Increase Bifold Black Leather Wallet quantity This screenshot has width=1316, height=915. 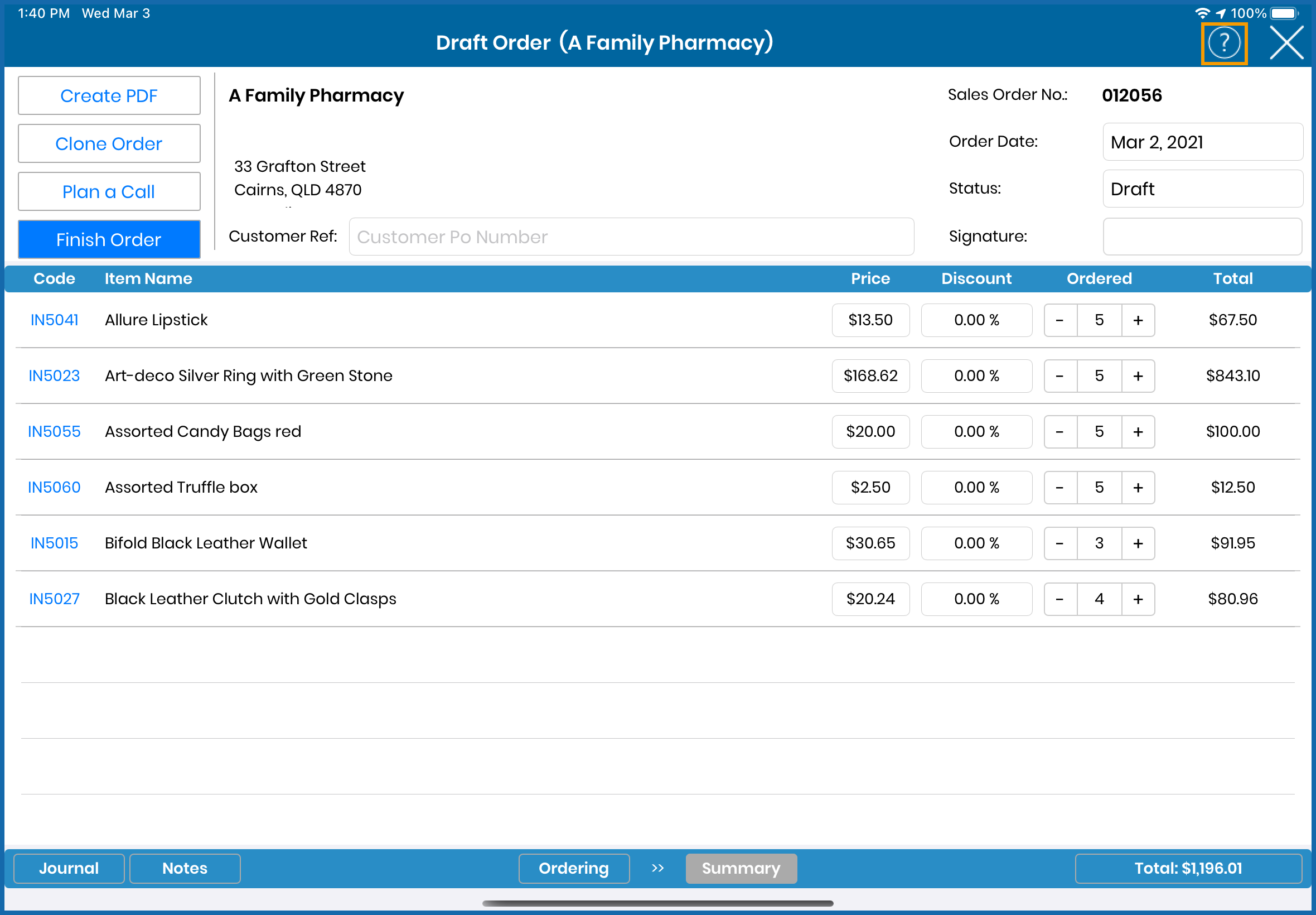click(x=1137, y=543)
